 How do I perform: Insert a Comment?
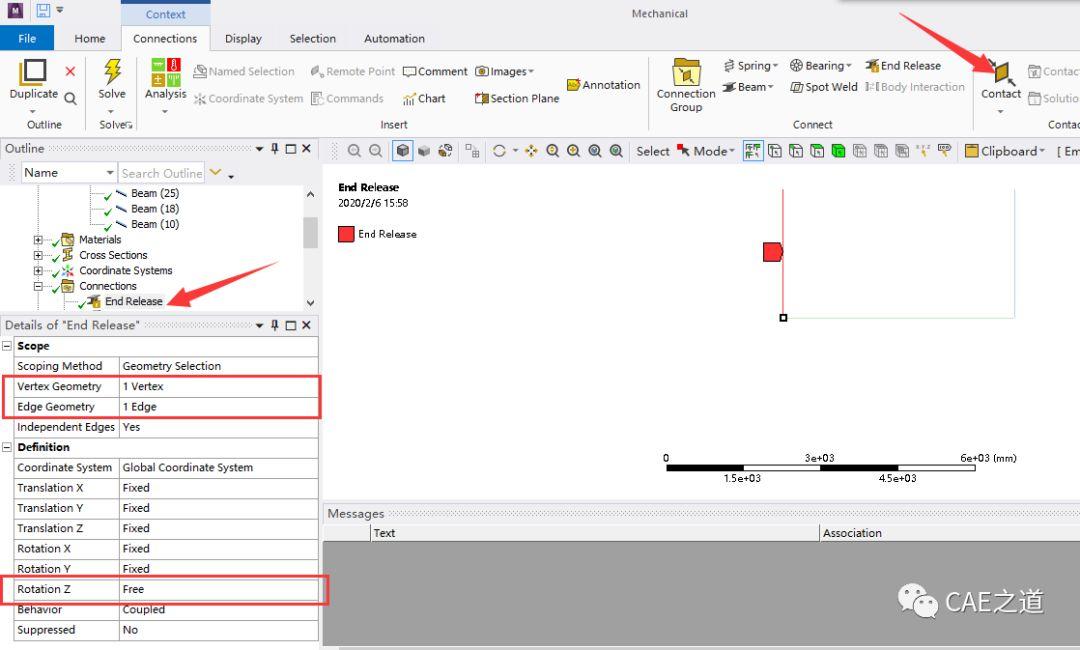(x=435, y=72)
